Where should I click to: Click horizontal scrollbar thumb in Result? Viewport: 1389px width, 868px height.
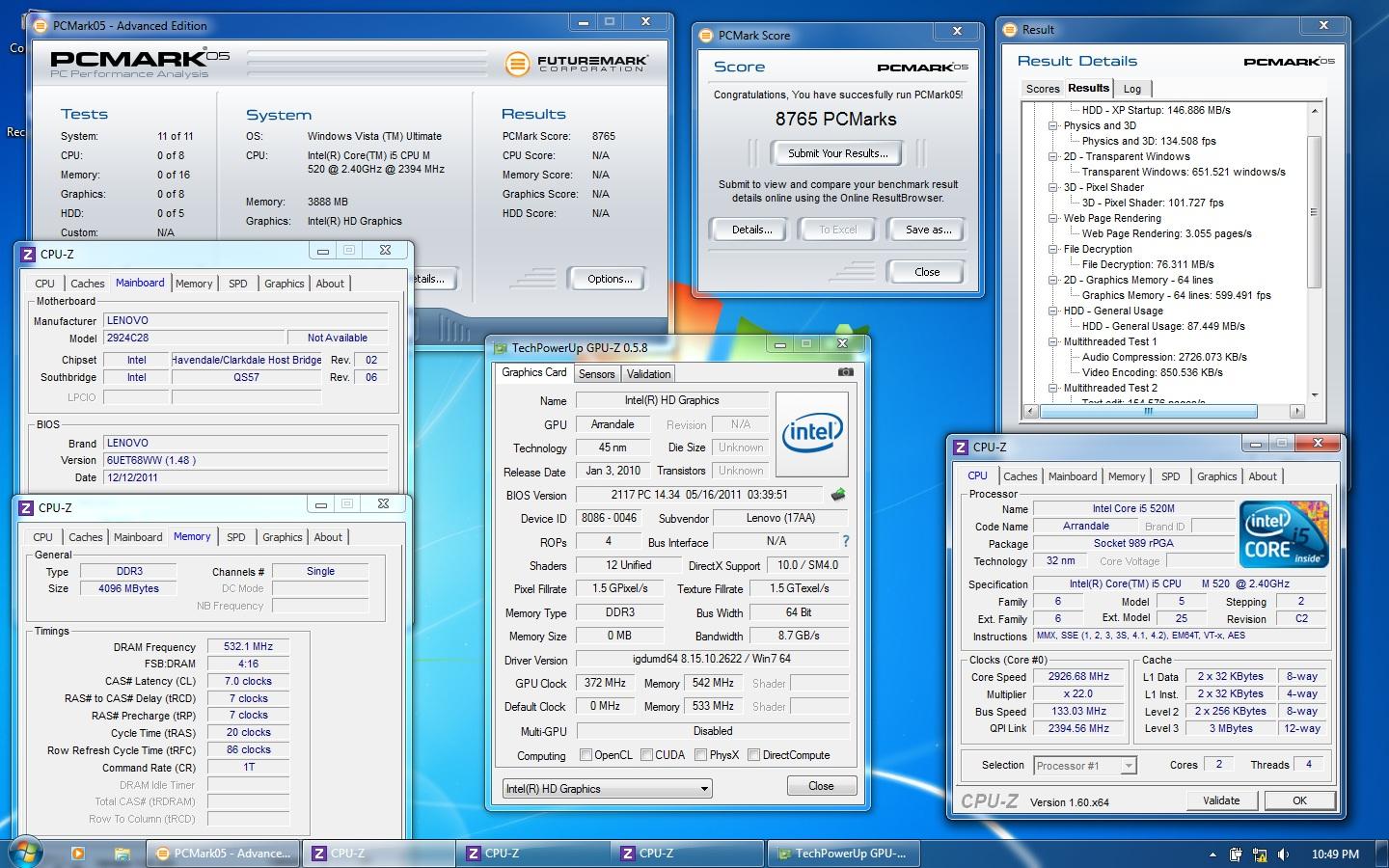click(x=1148, y=411)
